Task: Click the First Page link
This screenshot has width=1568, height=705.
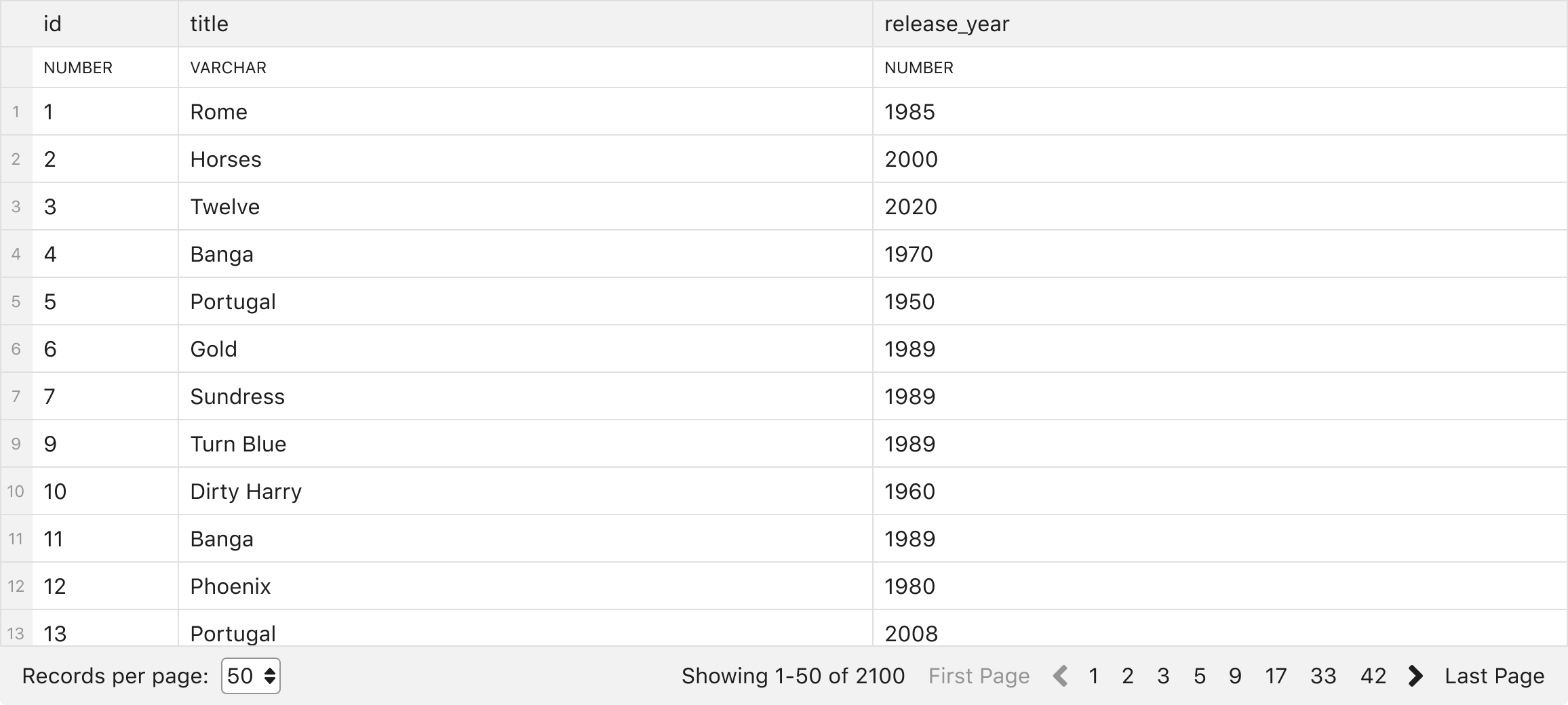Action: 979,676
